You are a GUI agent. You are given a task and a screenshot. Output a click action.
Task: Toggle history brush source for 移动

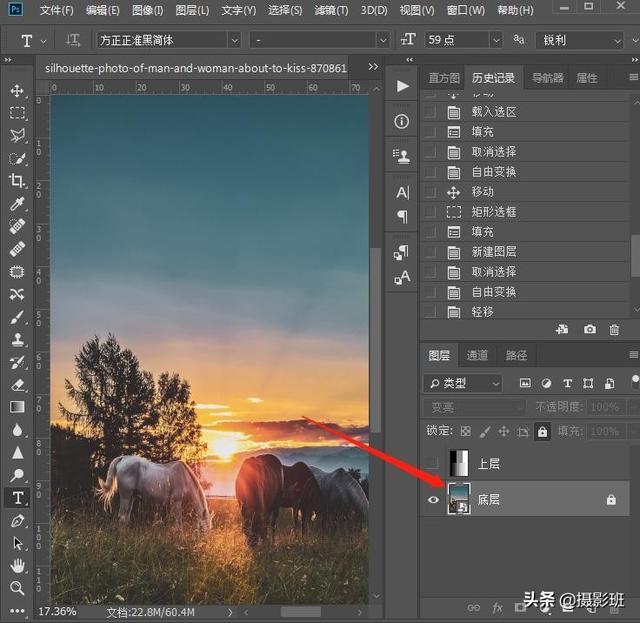430,192
